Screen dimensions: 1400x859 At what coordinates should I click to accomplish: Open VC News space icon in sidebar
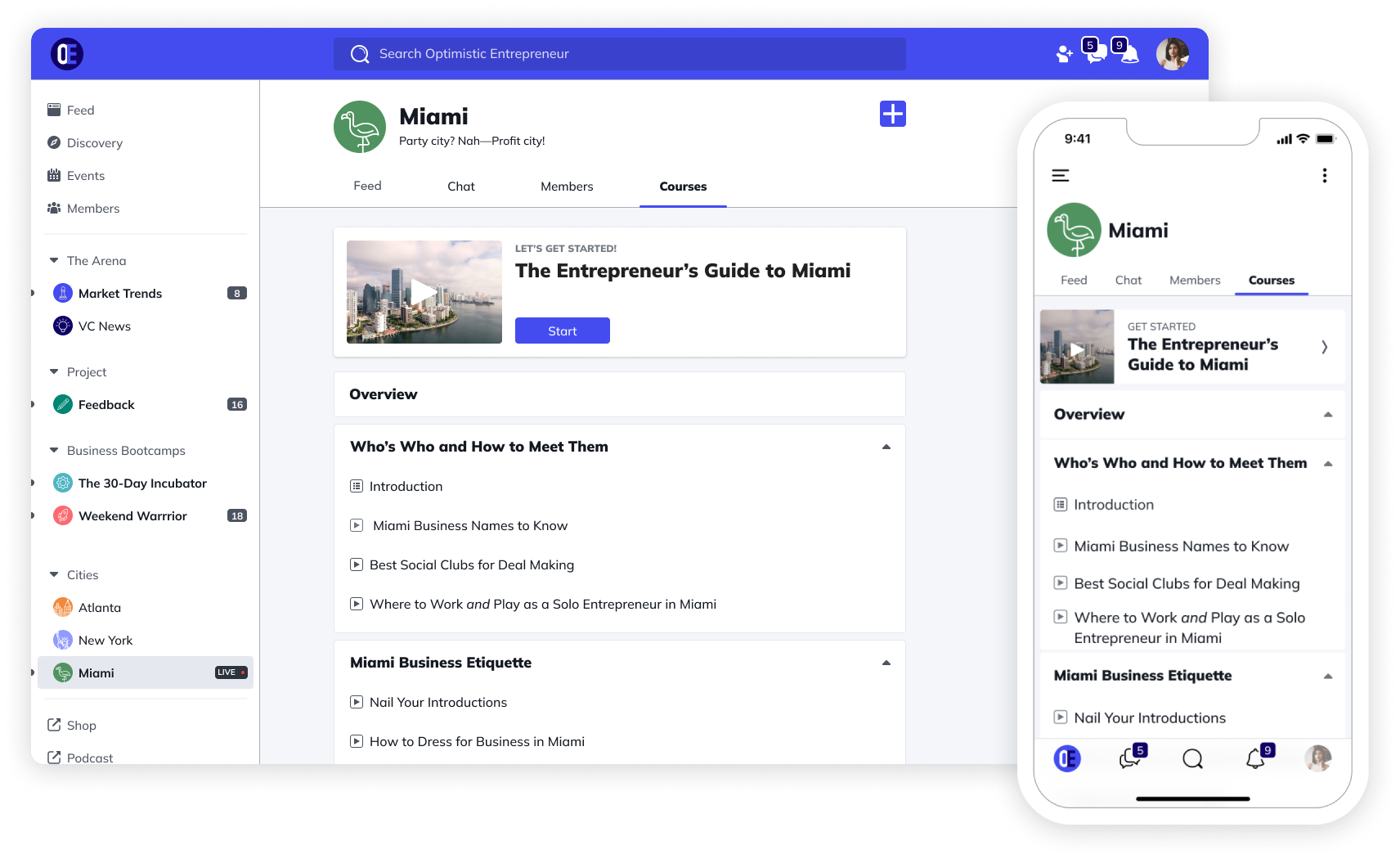63,326
